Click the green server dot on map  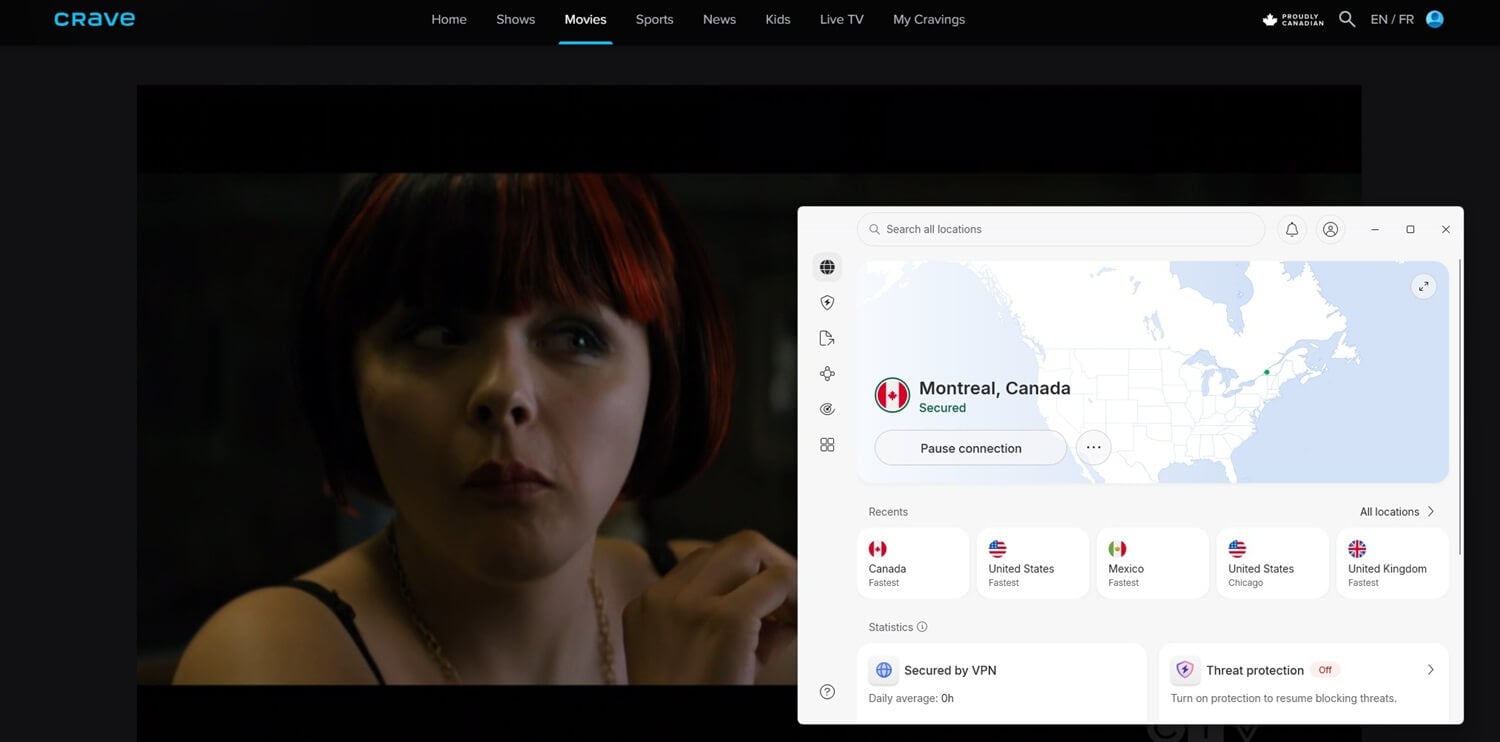tap(1267, 372)
